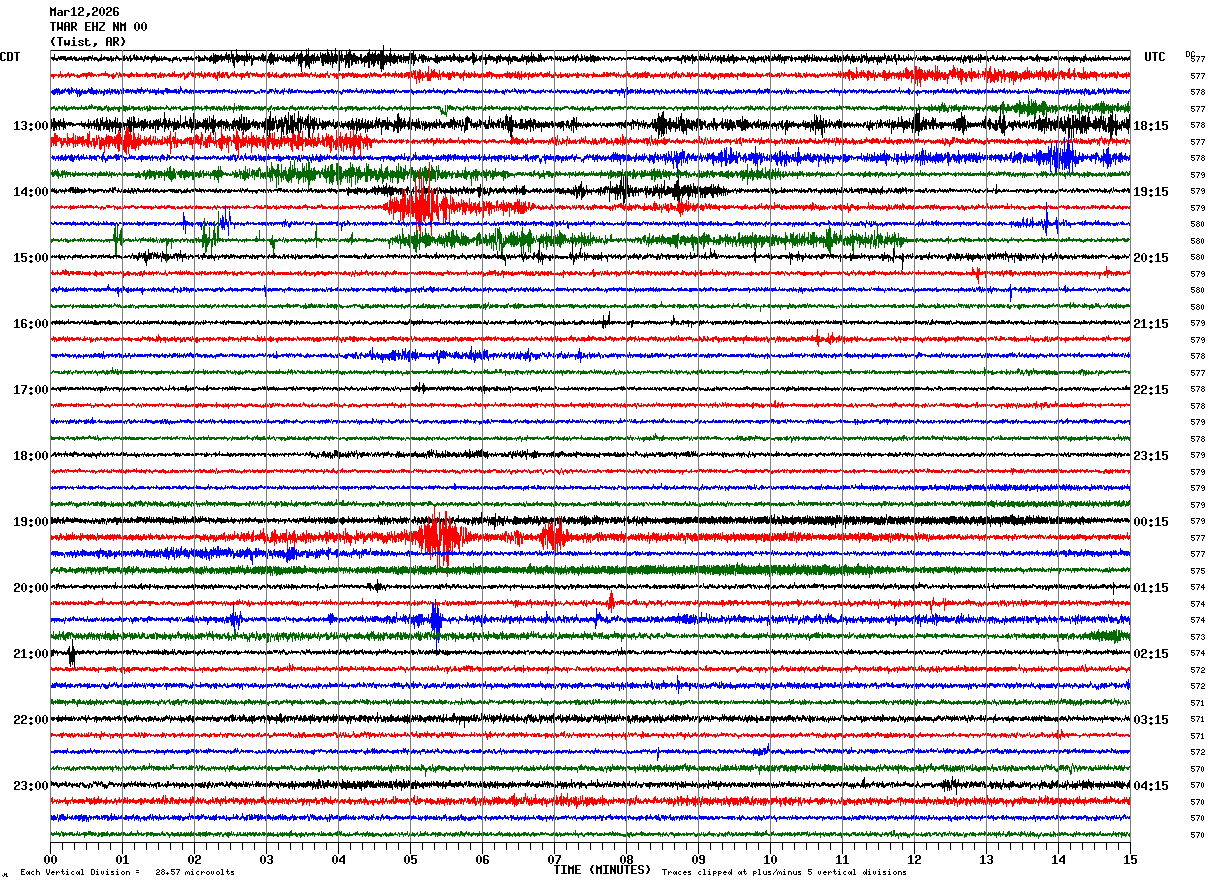Click the '21:00' CDT time label

pyautogui.click(x=31, y=654)
